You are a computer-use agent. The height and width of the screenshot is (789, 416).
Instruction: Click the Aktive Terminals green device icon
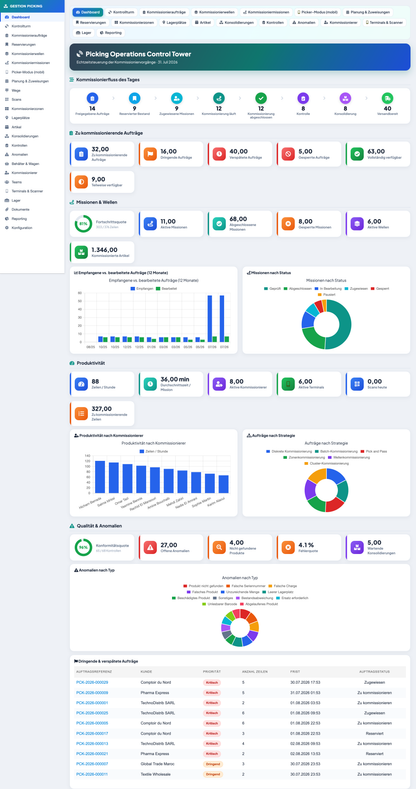(x=288, y=384)
